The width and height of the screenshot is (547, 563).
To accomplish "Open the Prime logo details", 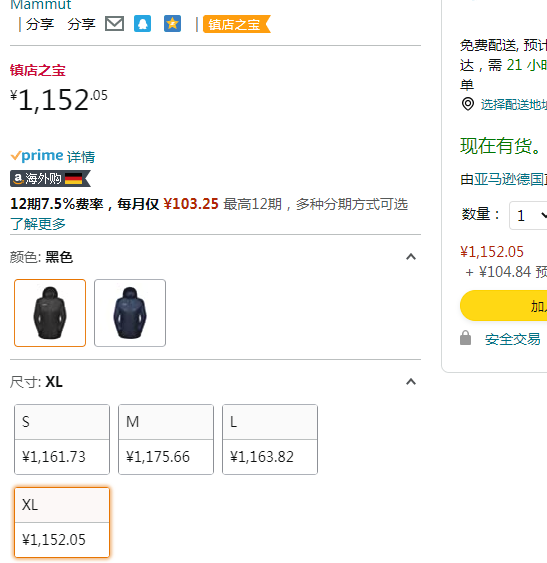I will coord(37,156).
